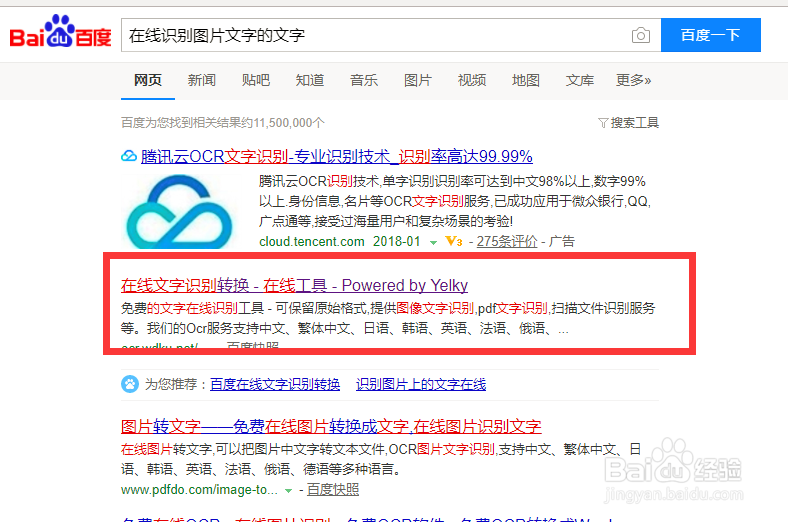Click the 广告 label on Tencent result
The height and width of the screenshot is (522, 788).
[562, 242]
